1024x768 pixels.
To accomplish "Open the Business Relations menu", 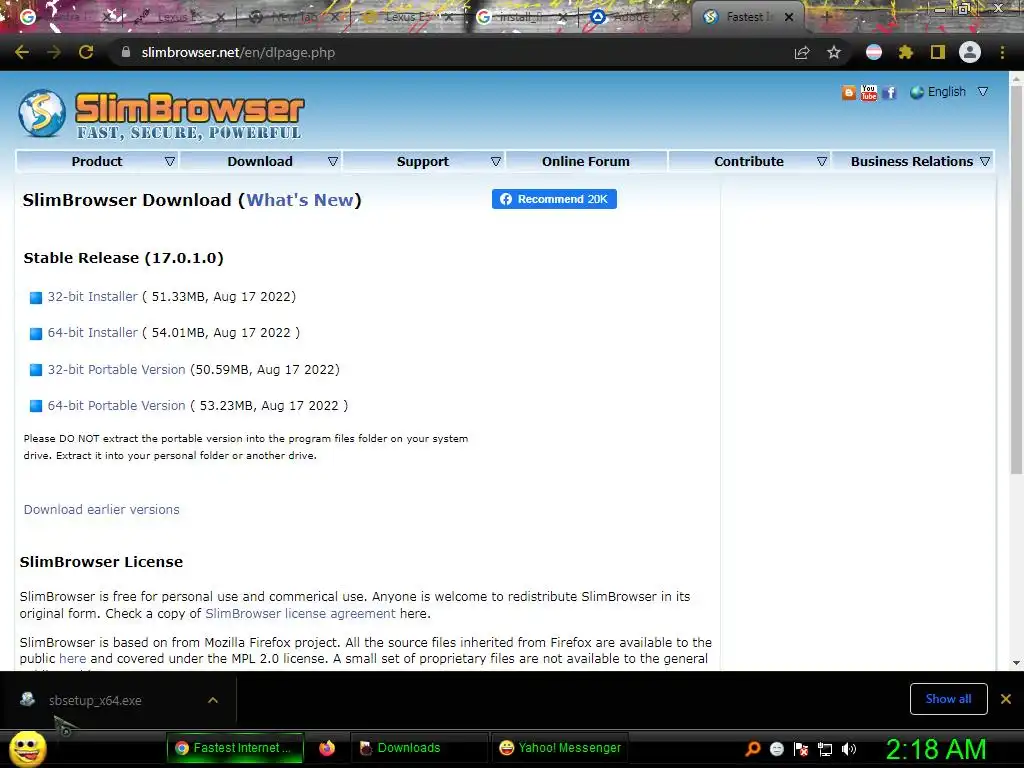I will tap(912, 161).
